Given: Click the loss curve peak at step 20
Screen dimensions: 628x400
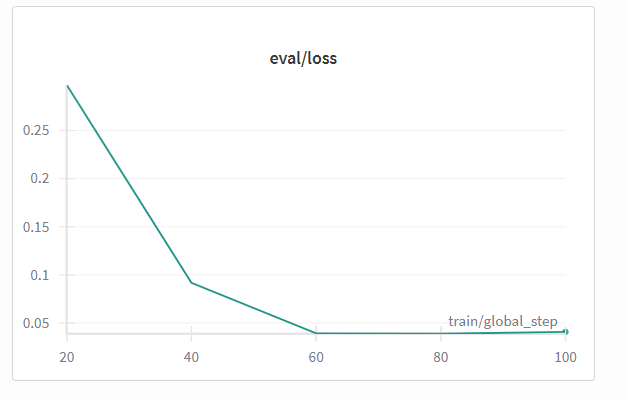Looking at the screenshot, I should [67, 86].
